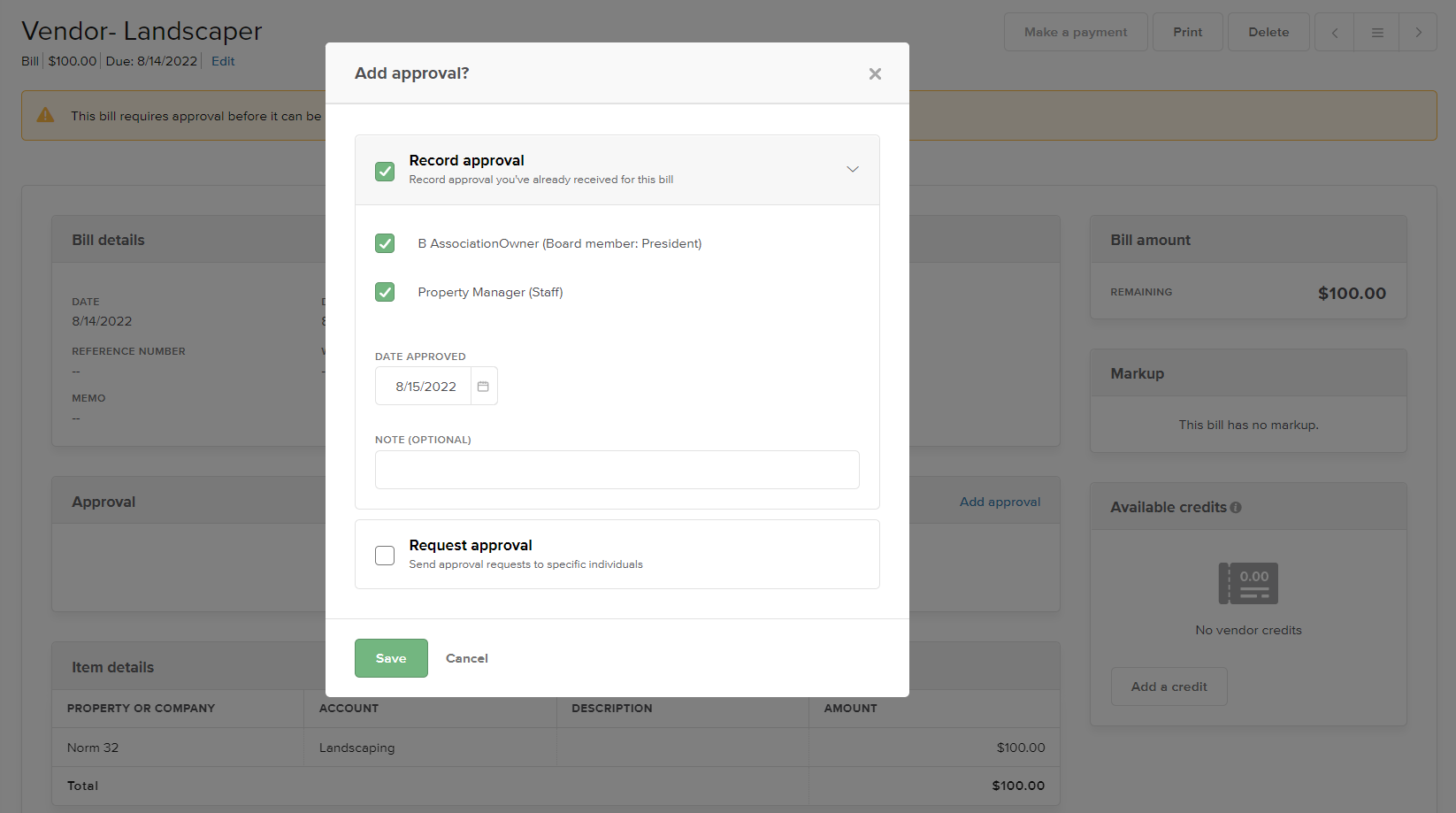Save the approval
This screenshot has width=1456, height=813.
point(391,658)
